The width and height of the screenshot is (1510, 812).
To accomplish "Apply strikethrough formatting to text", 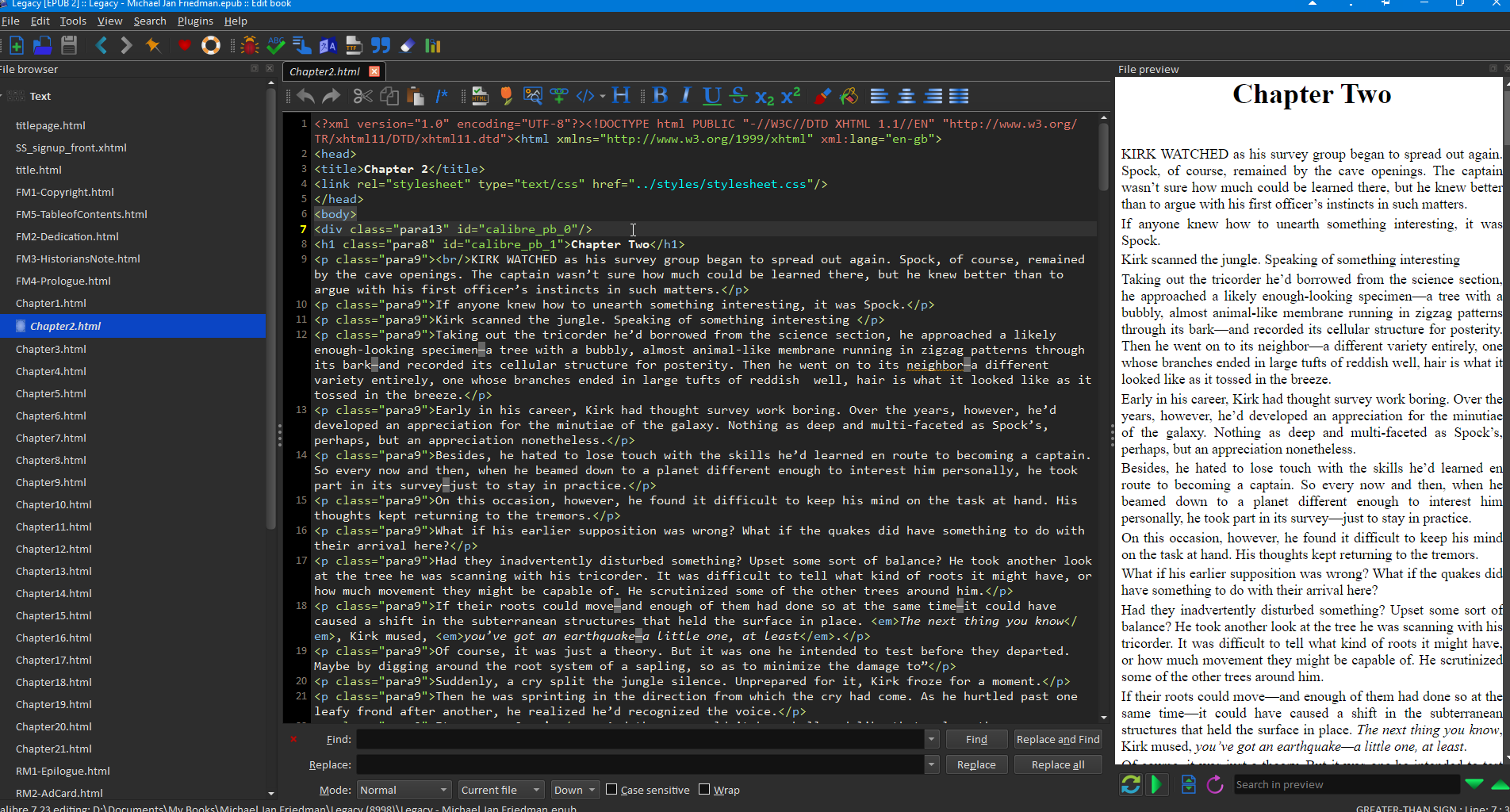I will 738,96.
